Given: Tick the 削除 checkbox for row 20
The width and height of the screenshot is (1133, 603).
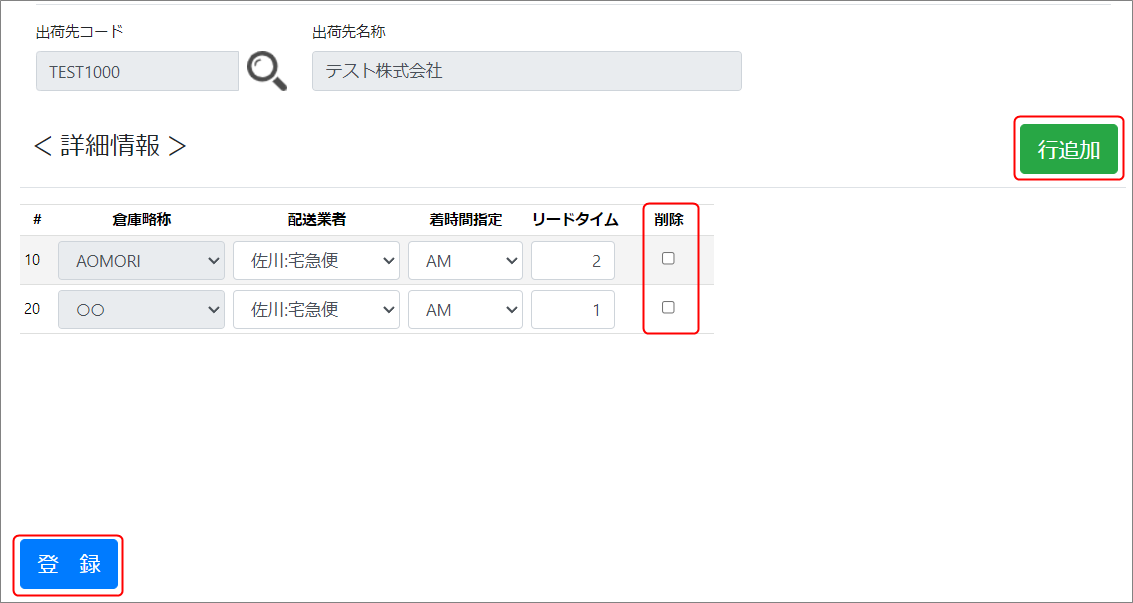Looking at the screenshot, I should (x=669, y=307).
